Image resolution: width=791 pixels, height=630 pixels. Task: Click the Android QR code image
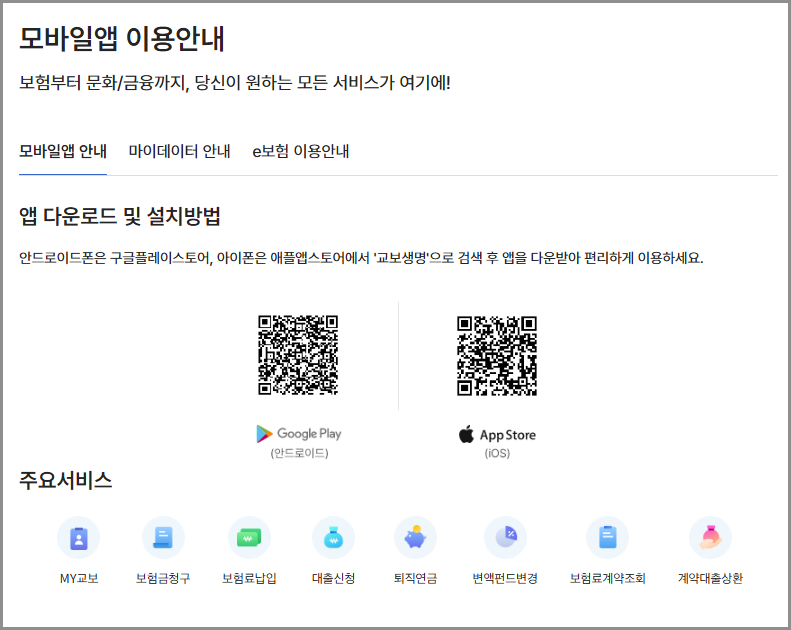[298, 355]
